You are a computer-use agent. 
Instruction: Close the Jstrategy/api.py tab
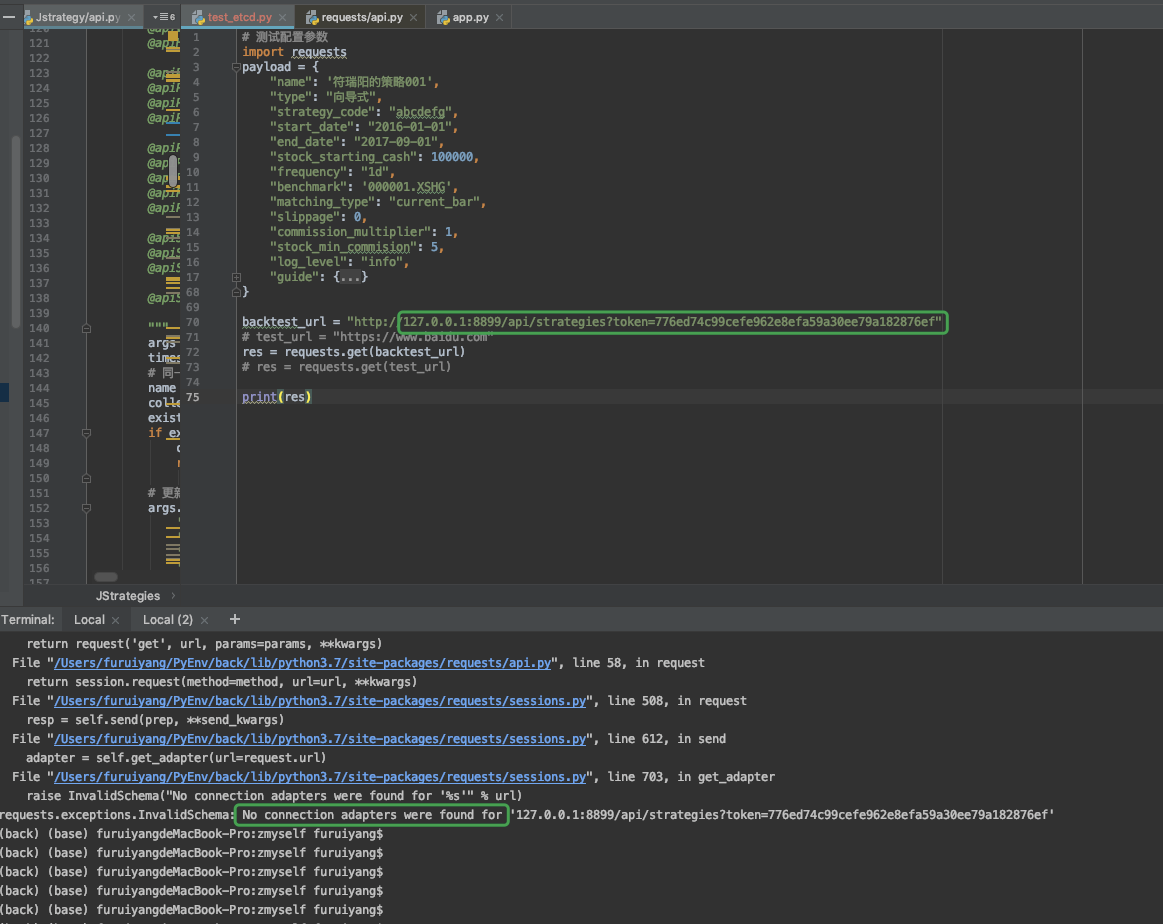[x=132, y=17]
